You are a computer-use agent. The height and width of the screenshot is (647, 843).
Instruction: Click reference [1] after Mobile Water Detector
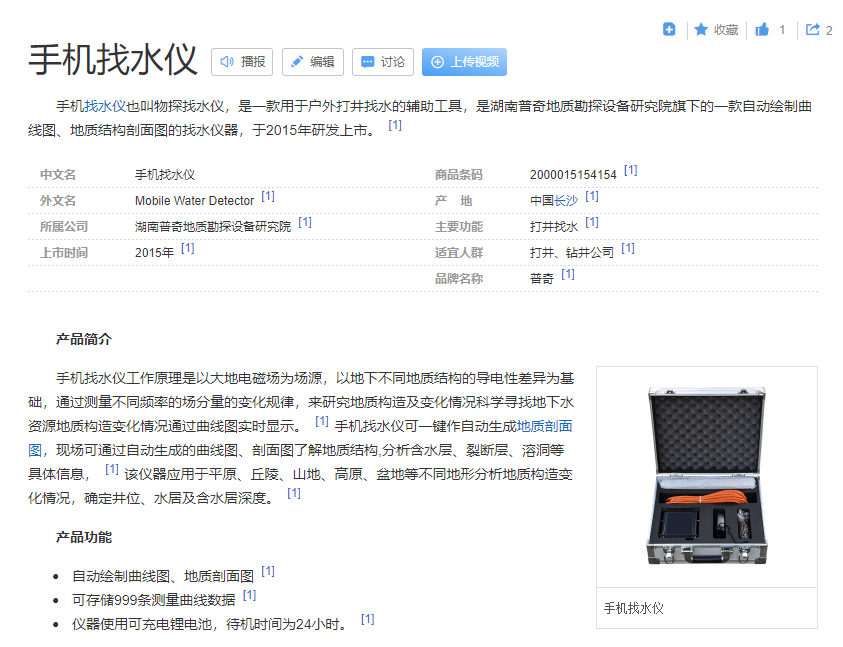point(268,196)
